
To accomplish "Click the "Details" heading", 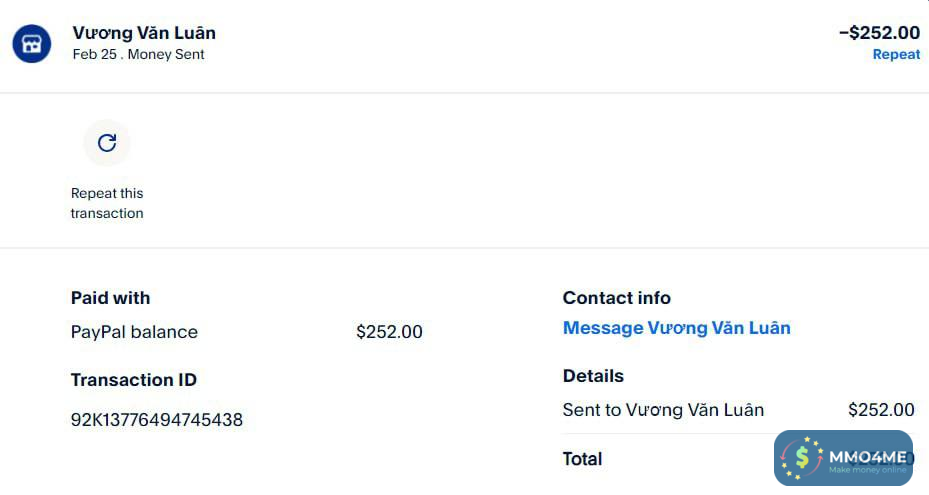I will coord(593,376).
